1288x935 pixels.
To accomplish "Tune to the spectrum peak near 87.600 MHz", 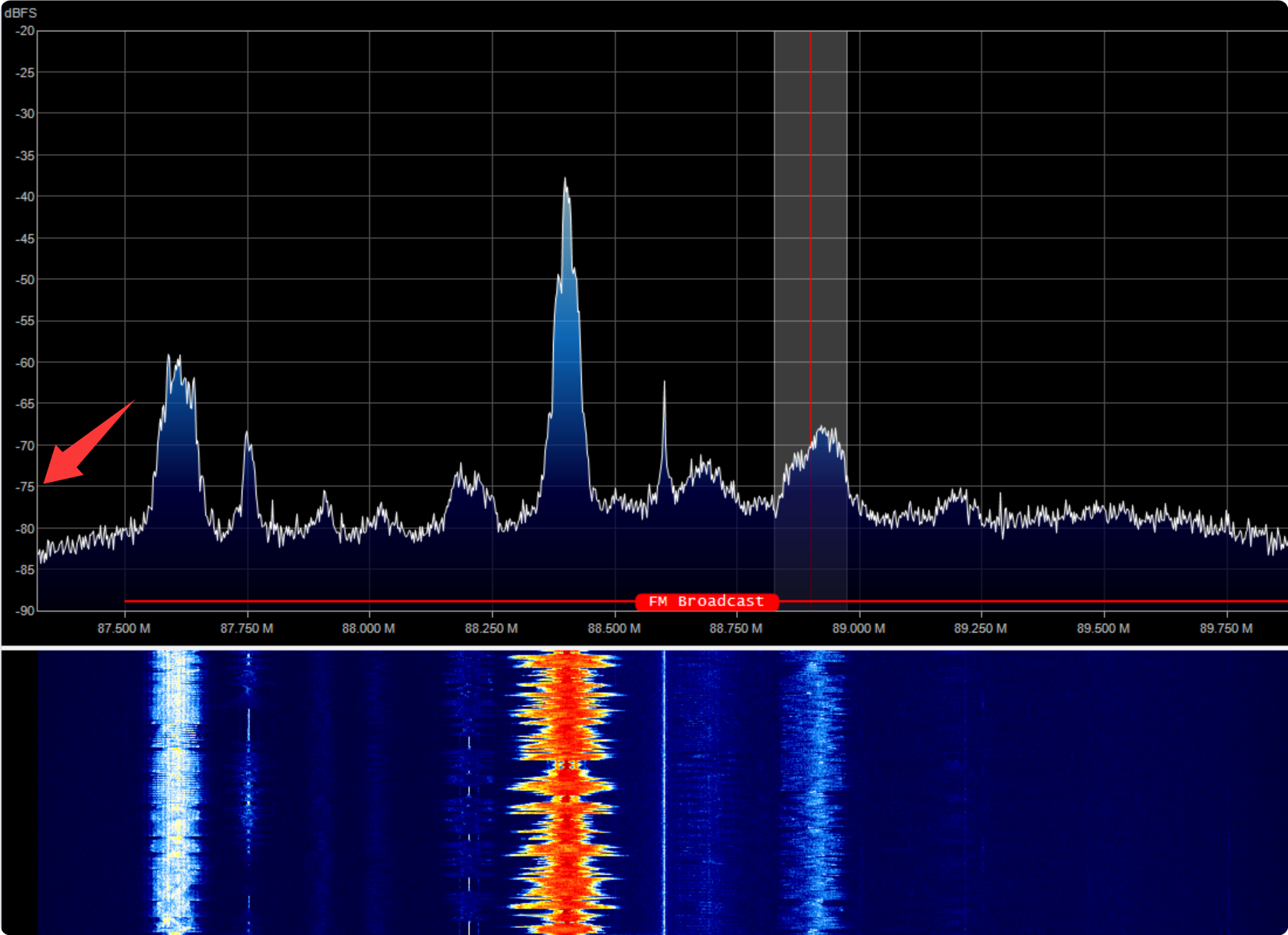I will tap(177, 367).
